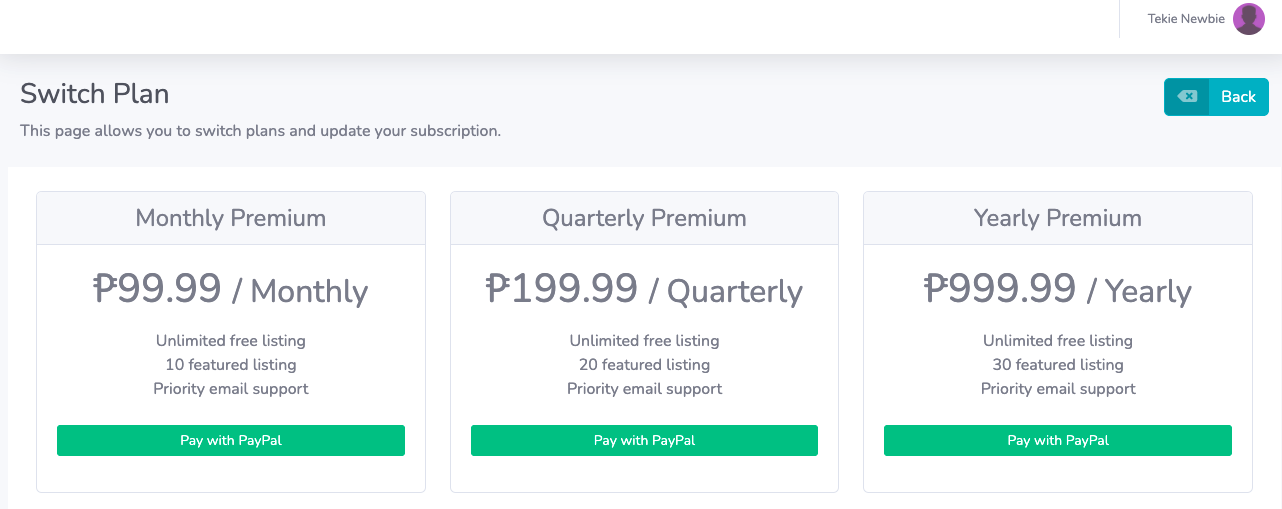This screenshot has width=1282, height=509.
Task: Click the Back button
Action: pos(1216,97)
